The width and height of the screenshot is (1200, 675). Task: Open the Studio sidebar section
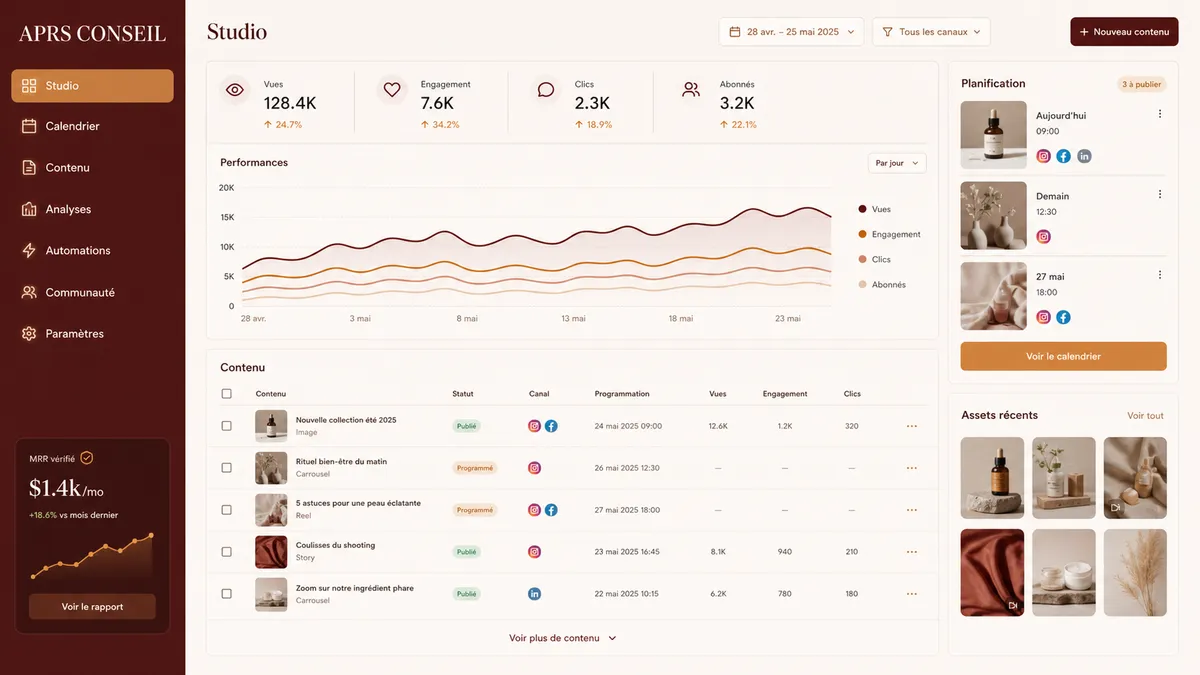tap(92, 86)
